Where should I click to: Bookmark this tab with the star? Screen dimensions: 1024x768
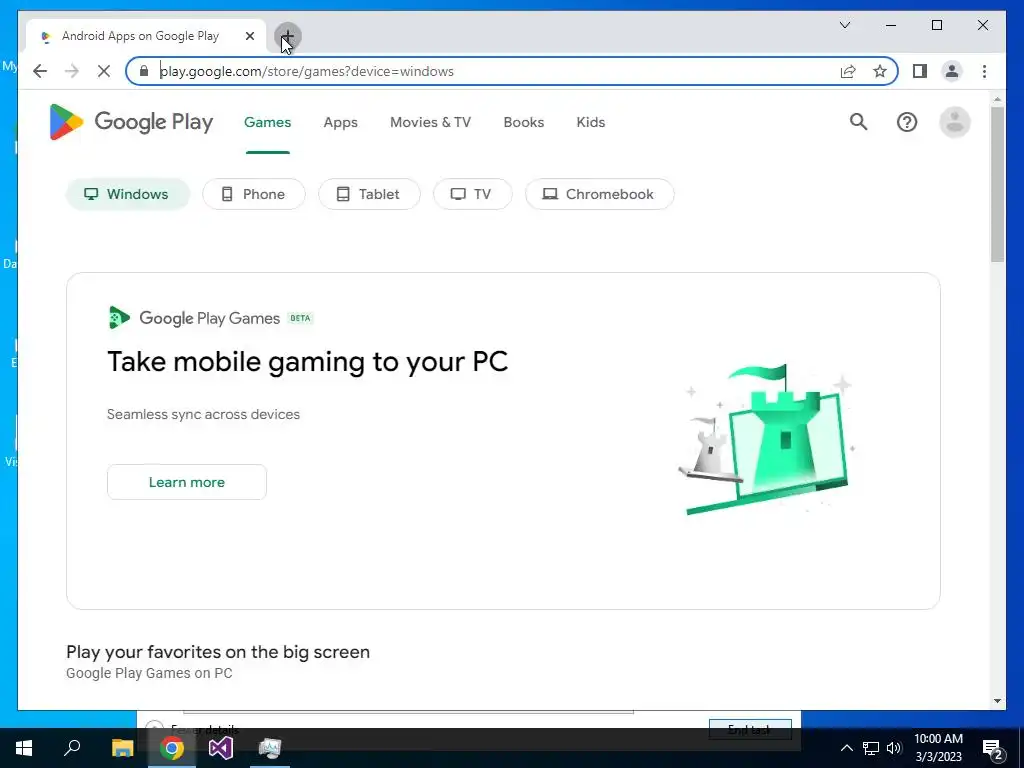point(880,71)
